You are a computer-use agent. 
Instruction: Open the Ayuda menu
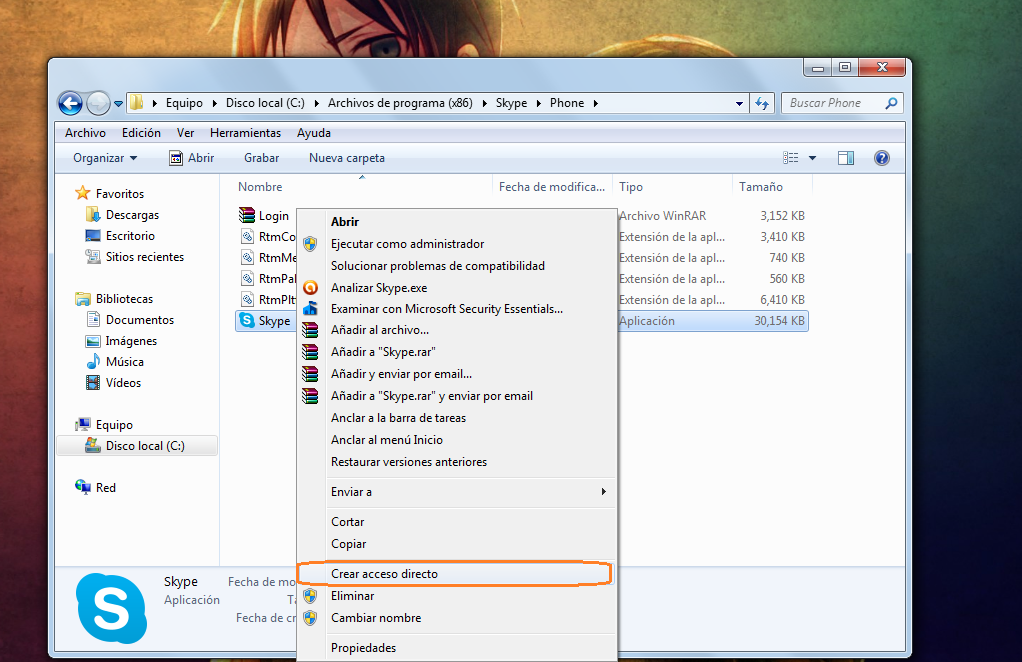[314, 133]
